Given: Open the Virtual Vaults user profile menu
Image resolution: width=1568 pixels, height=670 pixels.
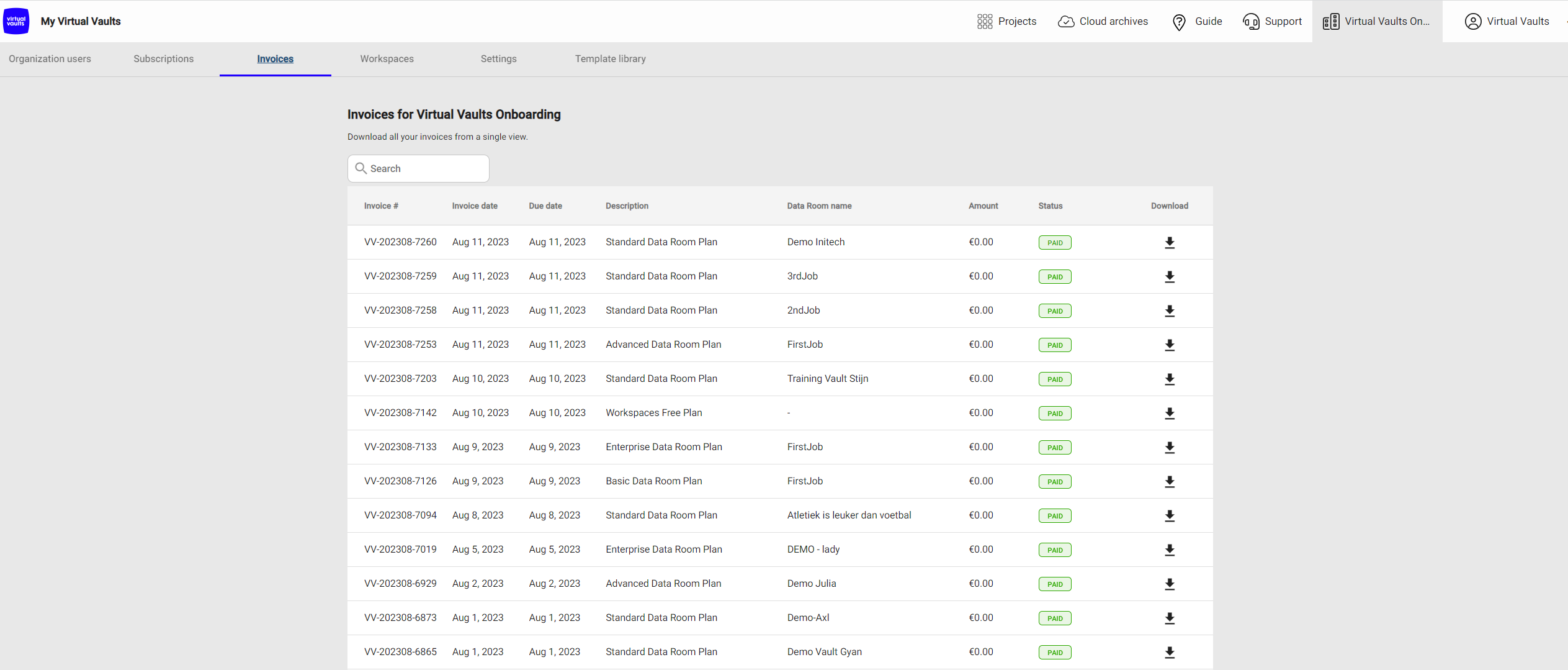Looking at the screenshot, I should (1507, 22).
